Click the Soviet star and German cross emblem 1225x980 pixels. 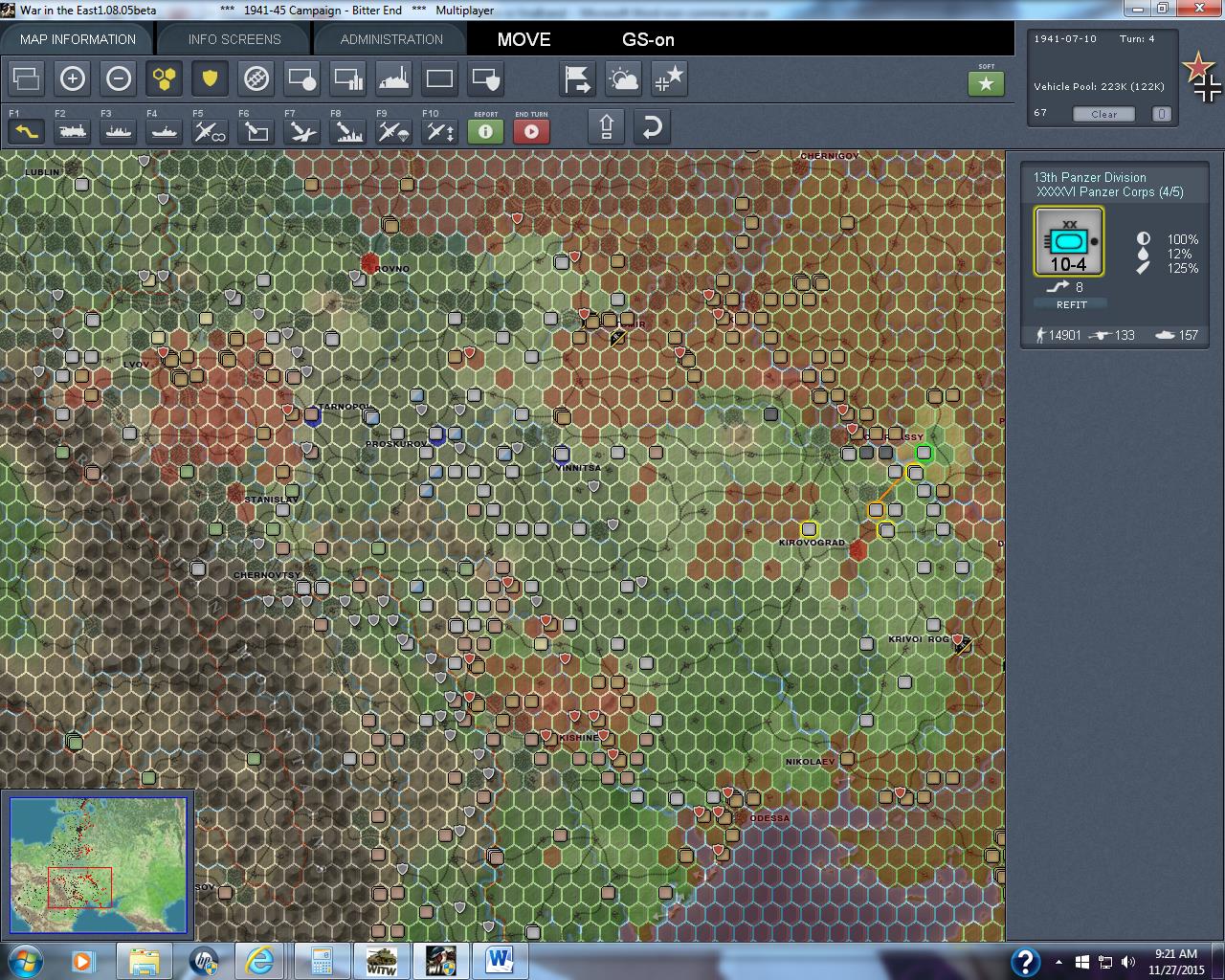[1202, 77]
